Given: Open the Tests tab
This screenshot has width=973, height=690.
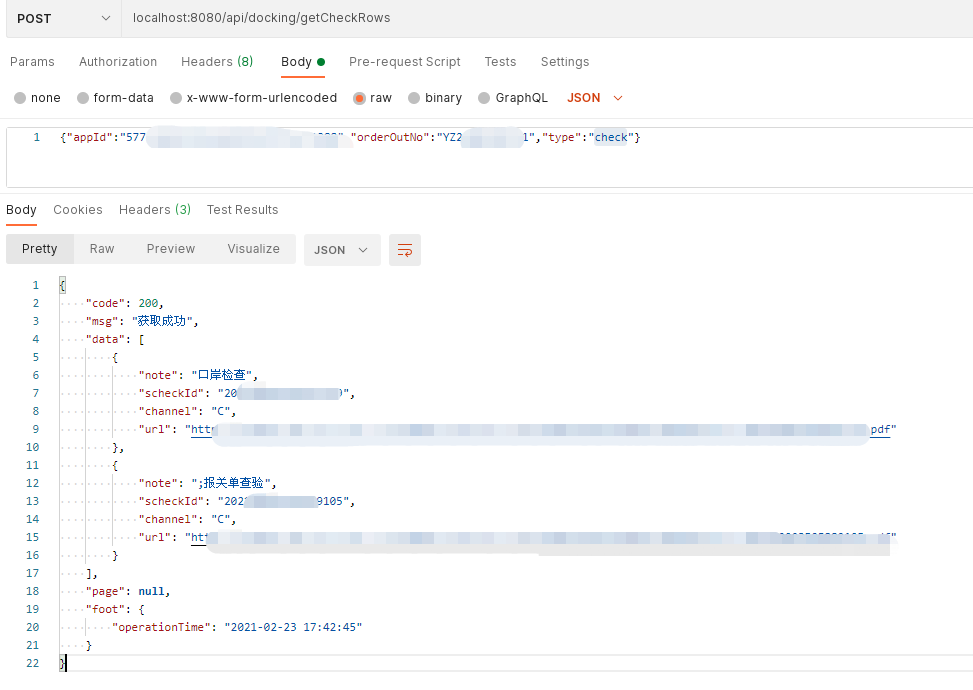Looking at the screenshot, I should [500, 62].
